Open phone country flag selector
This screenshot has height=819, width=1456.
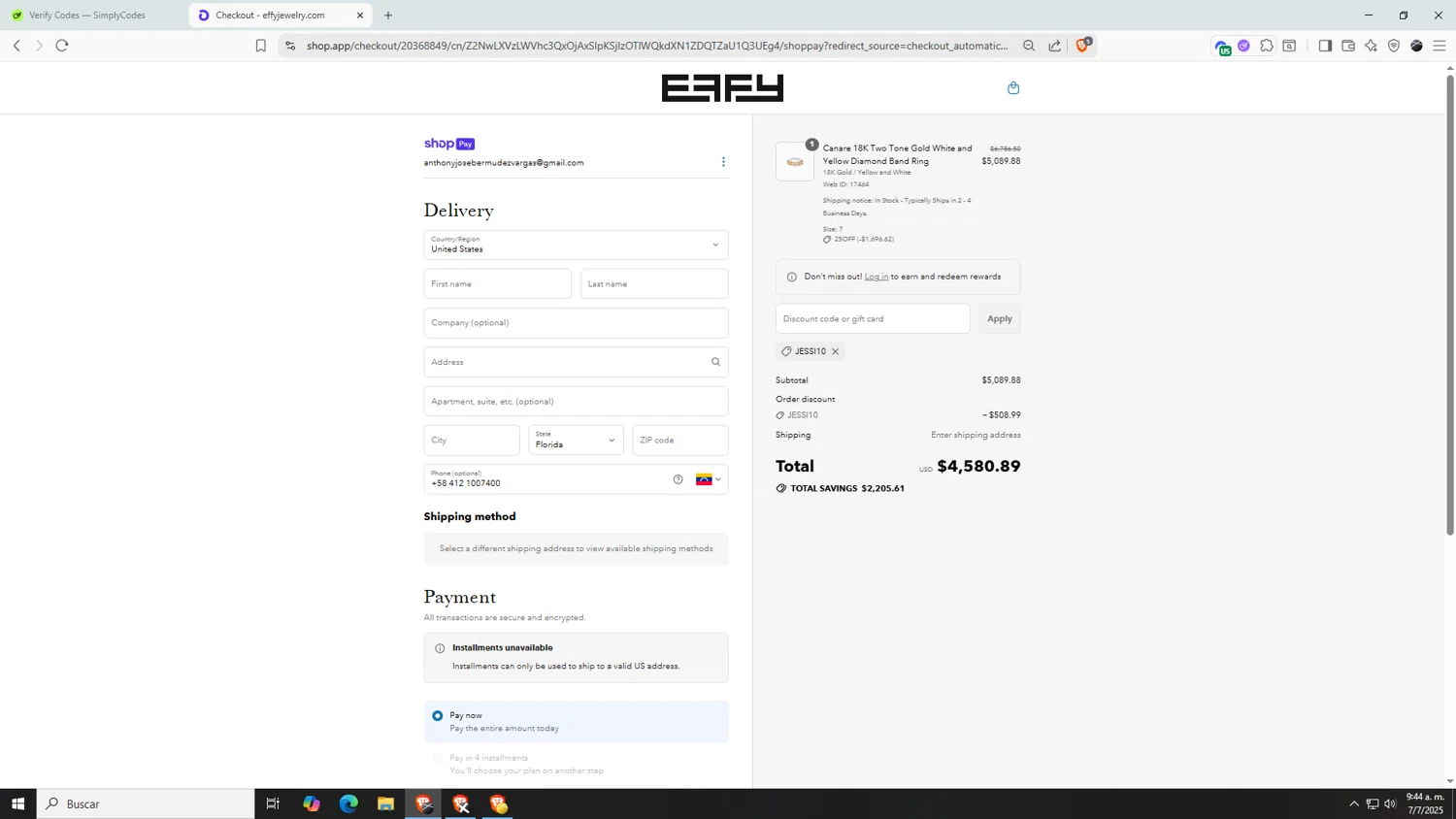709,479
